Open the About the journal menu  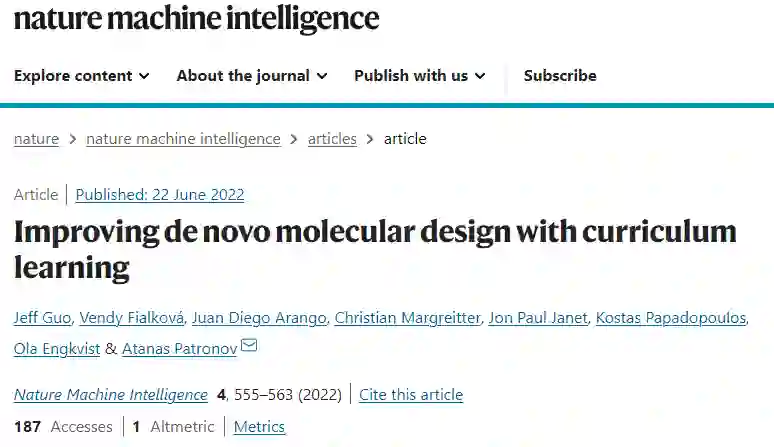point(251,76)
